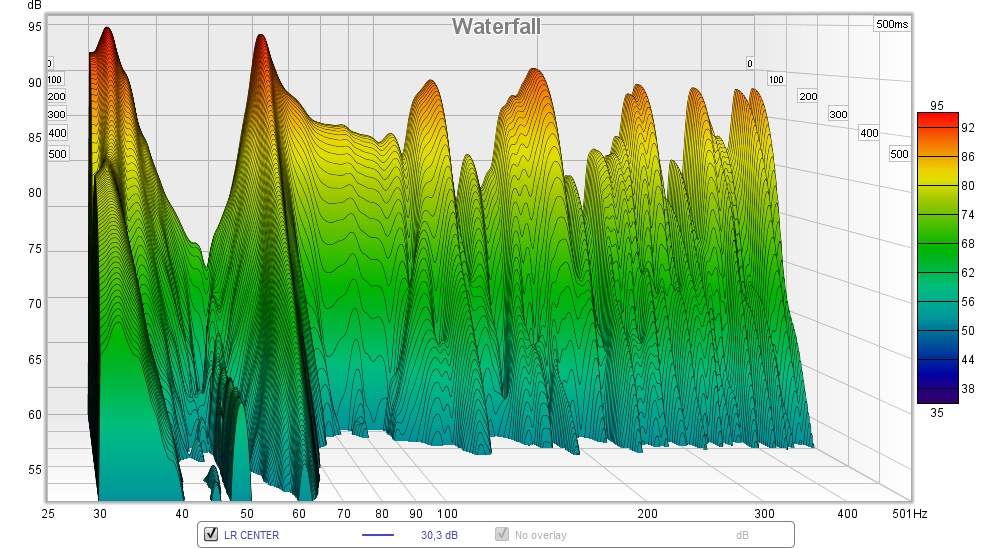The image size is (993, 549).
Task: Click the 100 Hz frequency axis label
Action: pyautogui.click(x=447, y=514)
